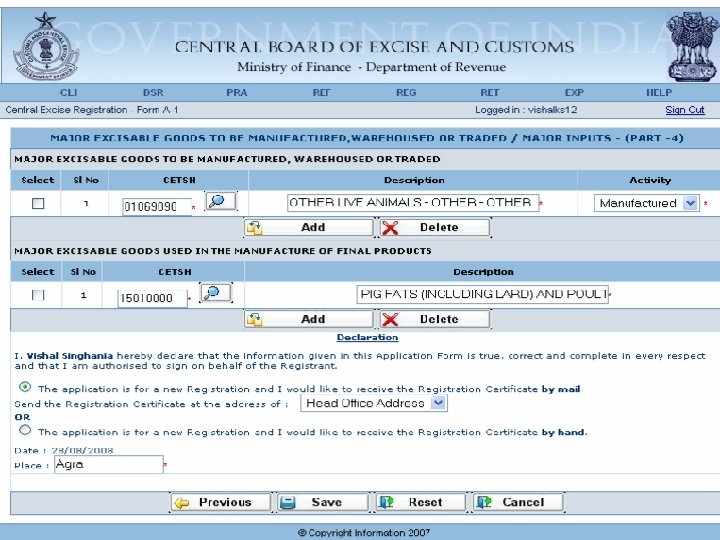Open the RET menu
720x540 pixels.
pos(489,92)
